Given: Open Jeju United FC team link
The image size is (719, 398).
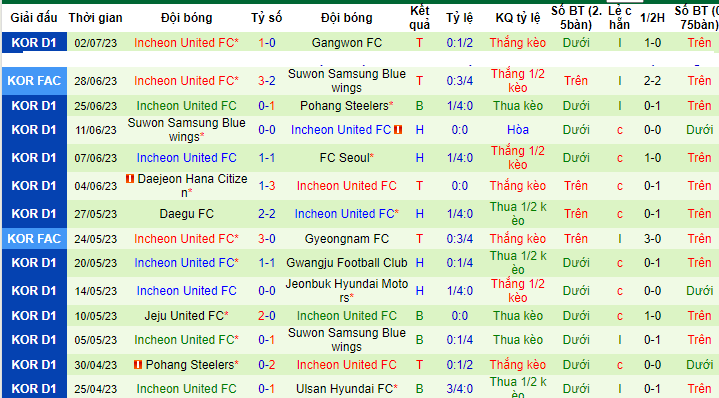Looking at the screenshot, I should 186,315.
